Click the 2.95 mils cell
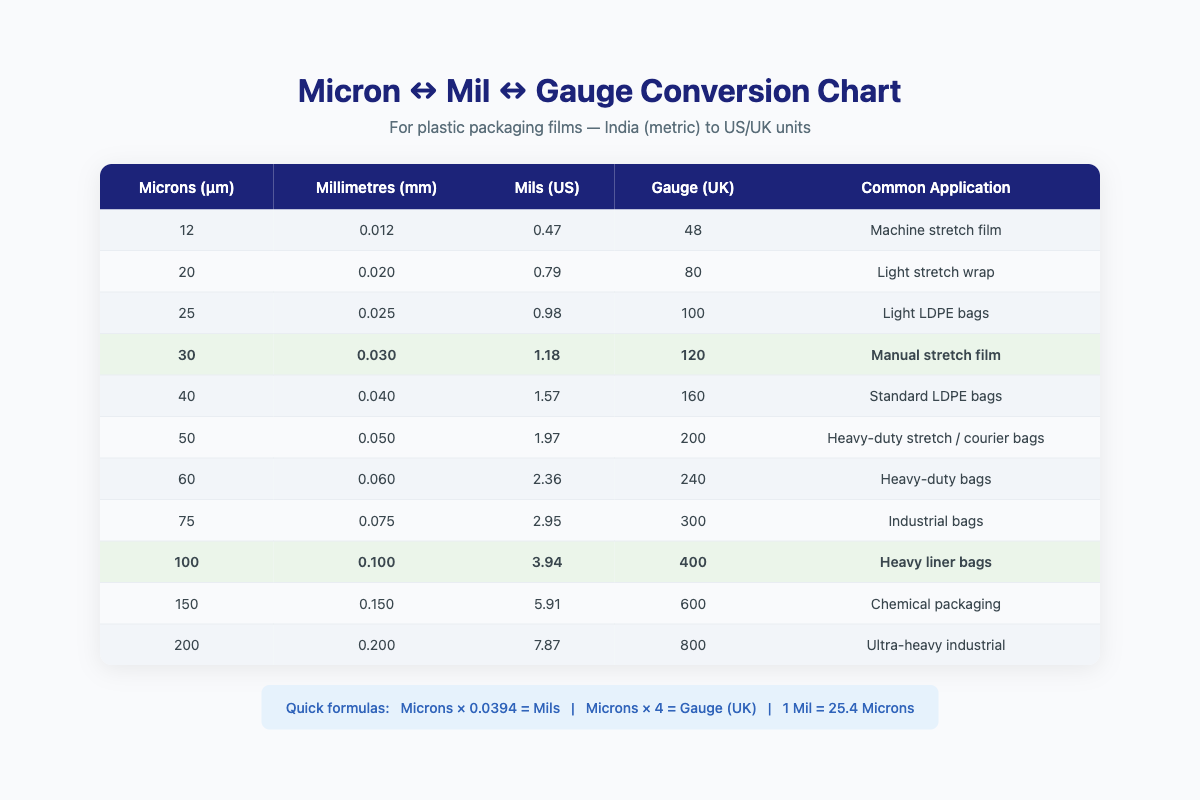1200x800 pixels. tap(546, 521)
